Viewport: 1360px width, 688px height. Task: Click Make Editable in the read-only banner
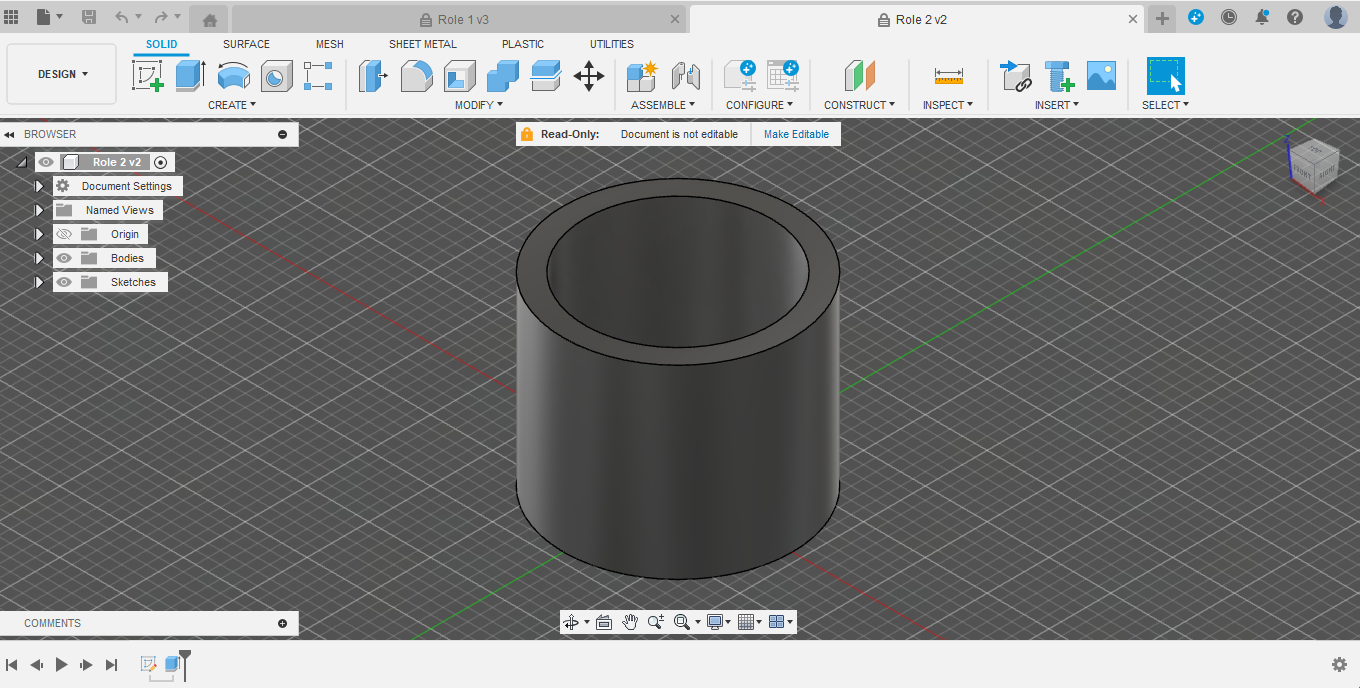[x=795, y=133]
